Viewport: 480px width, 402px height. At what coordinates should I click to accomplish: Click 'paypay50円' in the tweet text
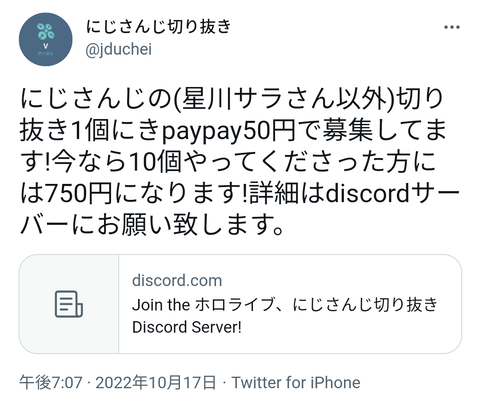[229, 131]
